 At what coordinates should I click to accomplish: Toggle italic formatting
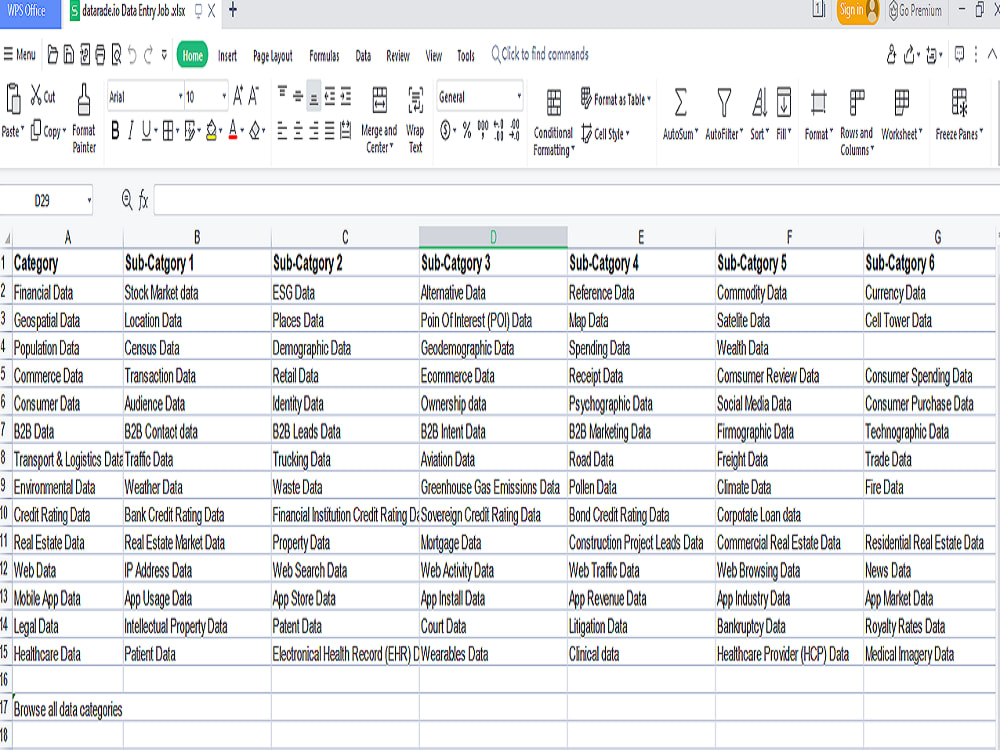[131, 131]
